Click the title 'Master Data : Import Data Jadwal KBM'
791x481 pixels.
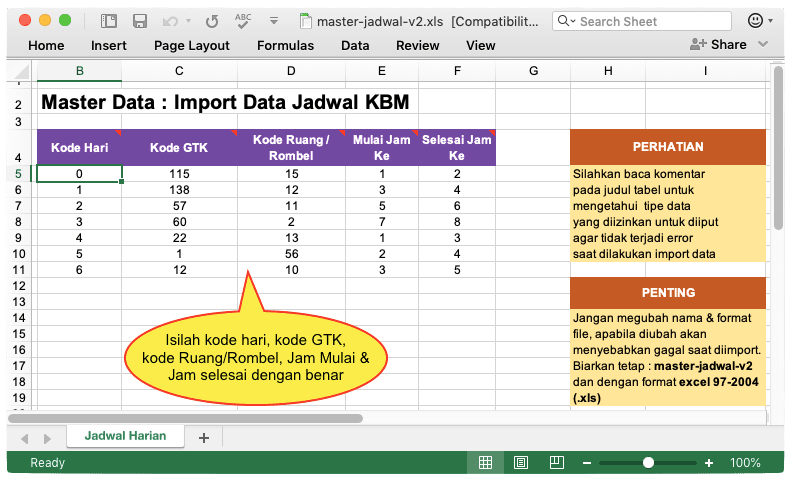click(x=225, y=102)
